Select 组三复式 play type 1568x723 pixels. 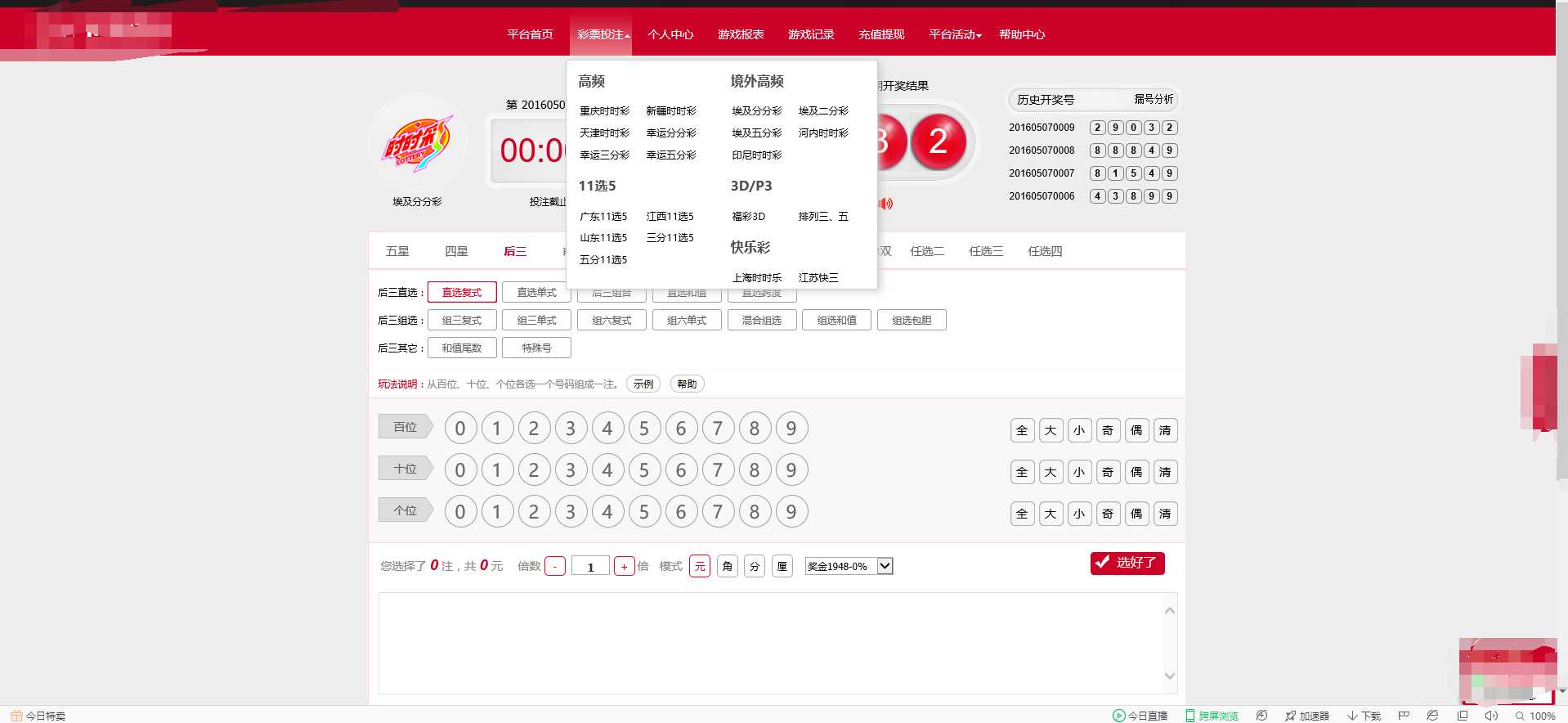pos(462,321)
